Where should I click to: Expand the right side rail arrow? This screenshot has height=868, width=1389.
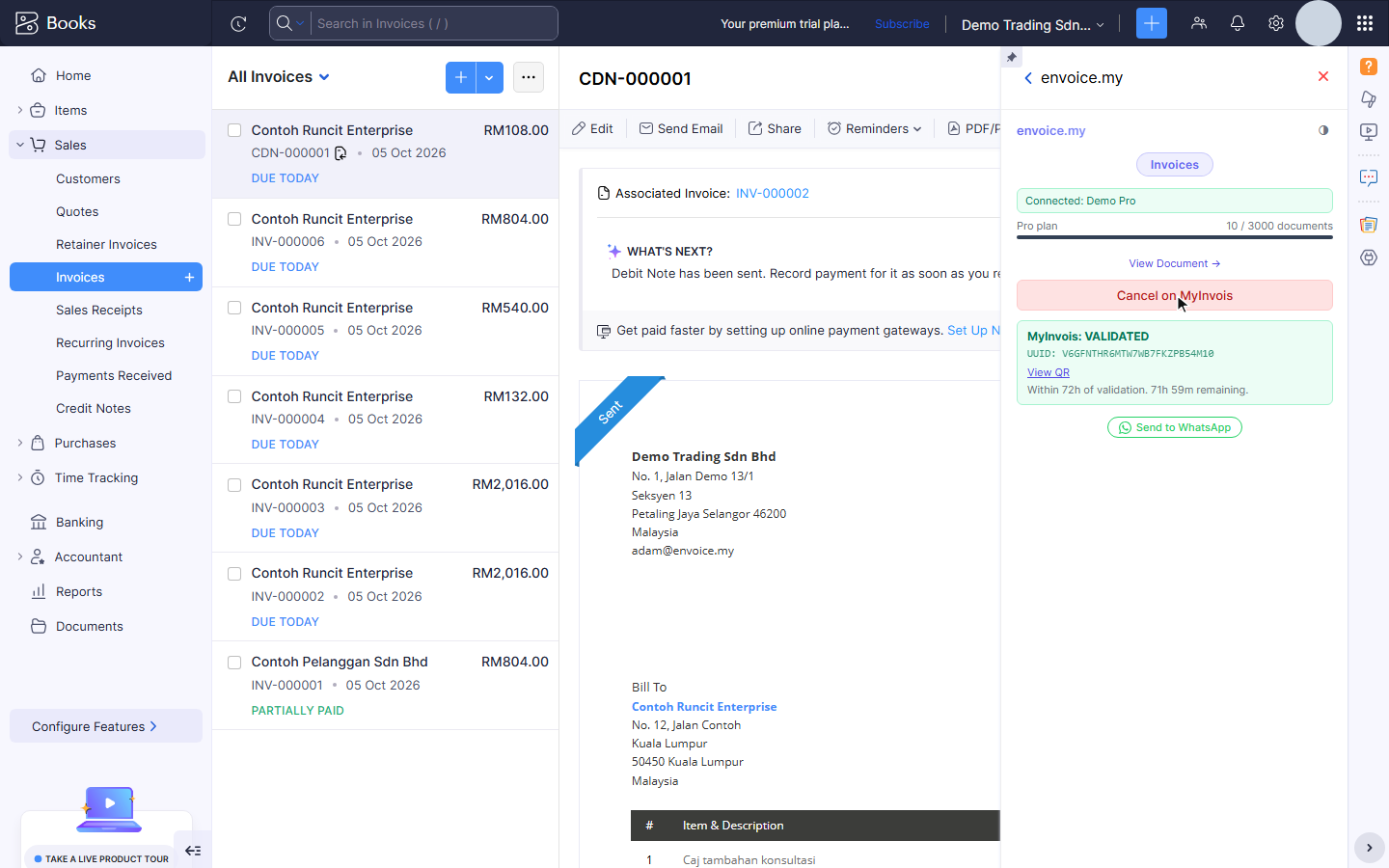1369,848
